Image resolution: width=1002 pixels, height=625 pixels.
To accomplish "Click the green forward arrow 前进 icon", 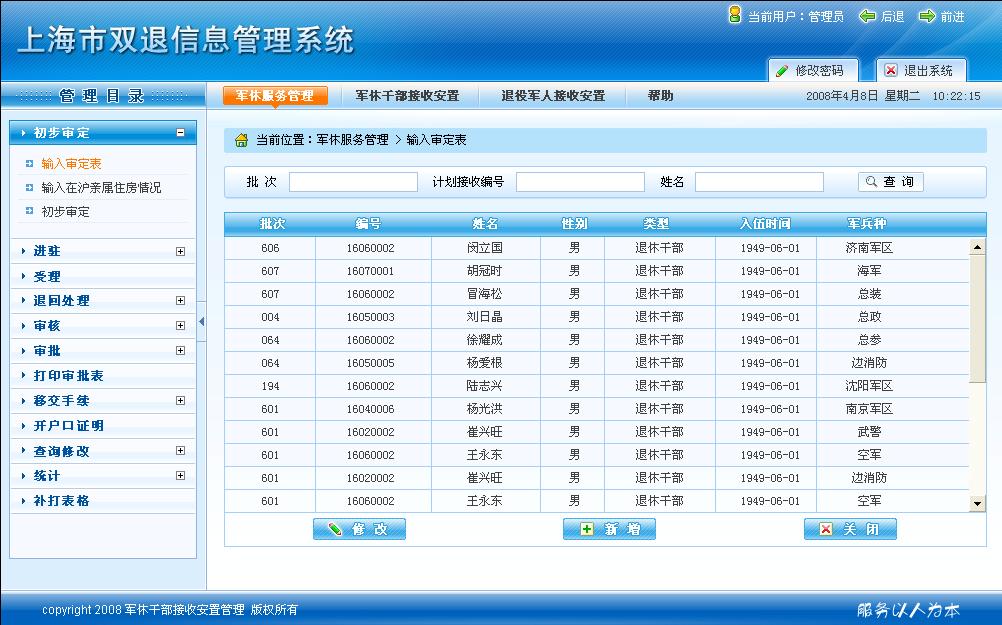I will pos(927,16).
